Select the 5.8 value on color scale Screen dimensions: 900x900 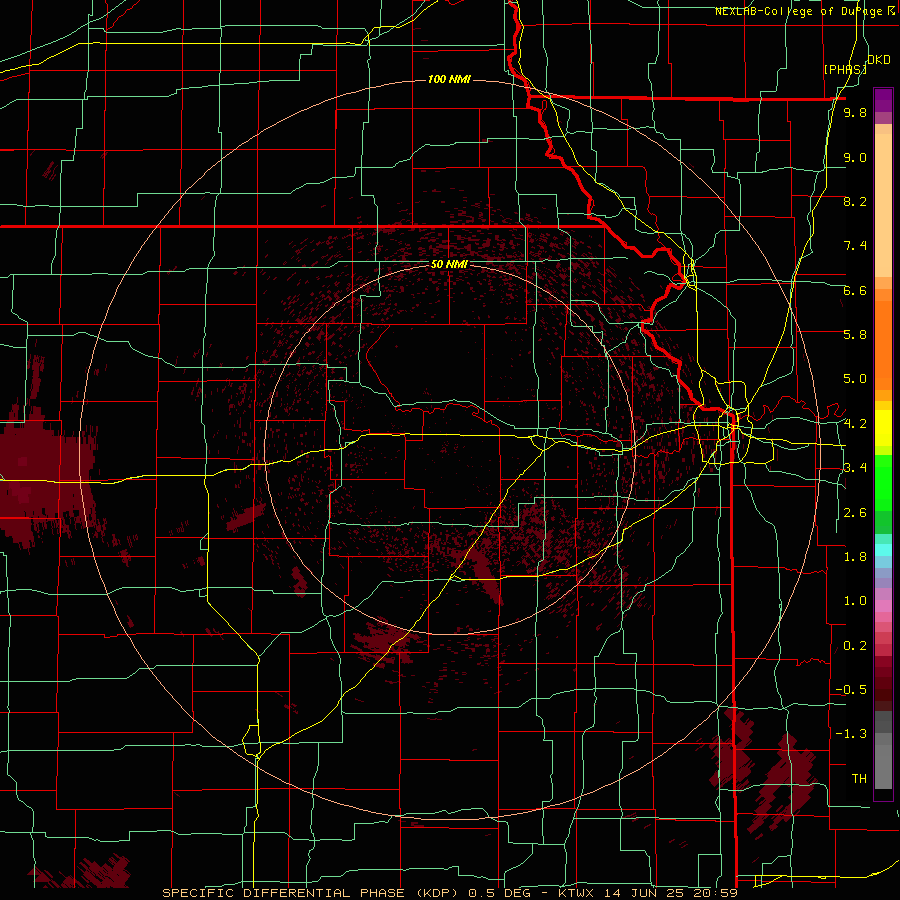(x=855, y=335)
